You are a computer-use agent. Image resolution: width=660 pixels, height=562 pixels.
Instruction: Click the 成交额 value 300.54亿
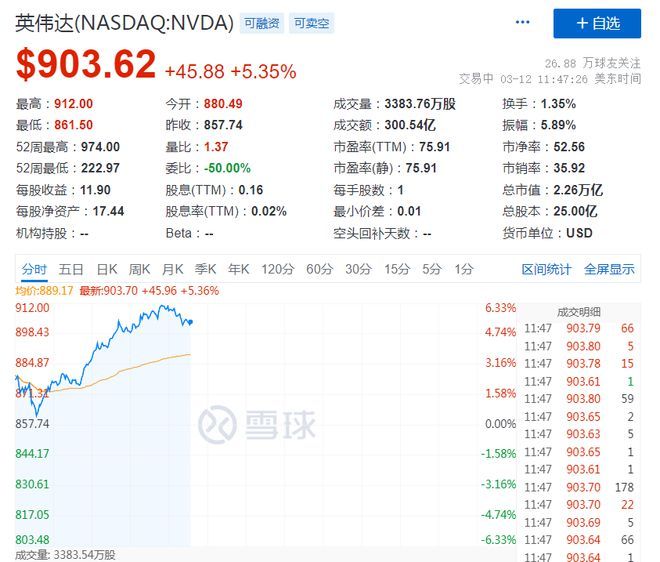click(x=410, y=125)
